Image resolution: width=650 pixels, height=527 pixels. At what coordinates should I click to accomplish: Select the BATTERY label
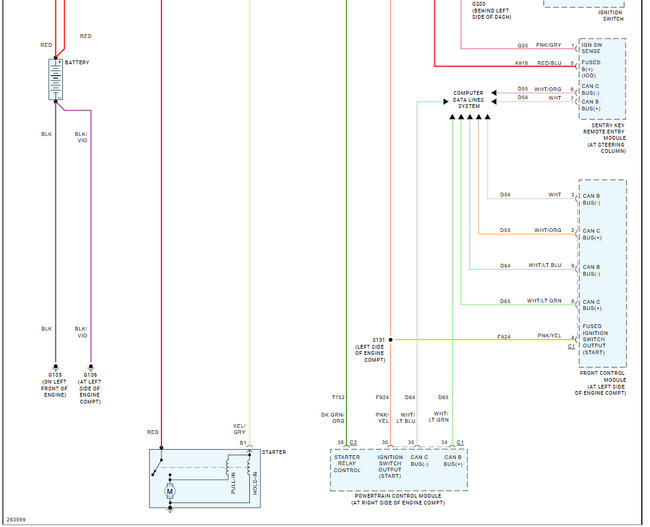(x=77, y=62)
